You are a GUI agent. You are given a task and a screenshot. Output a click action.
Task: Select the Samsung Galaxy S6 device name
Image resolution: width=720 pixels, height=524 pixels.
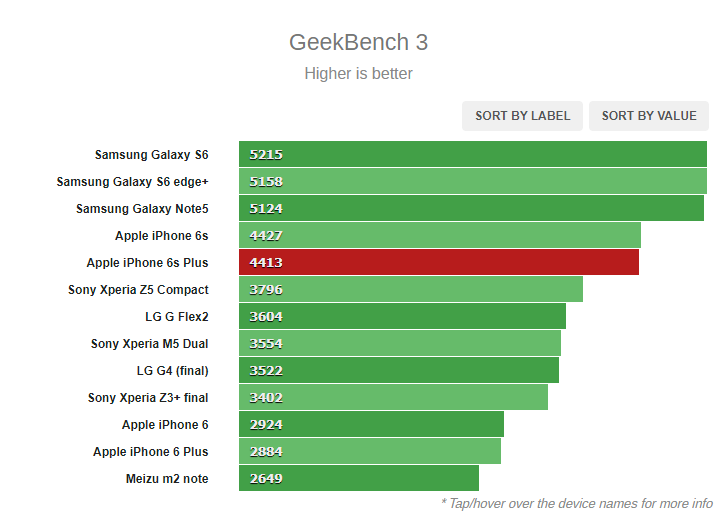152,155
